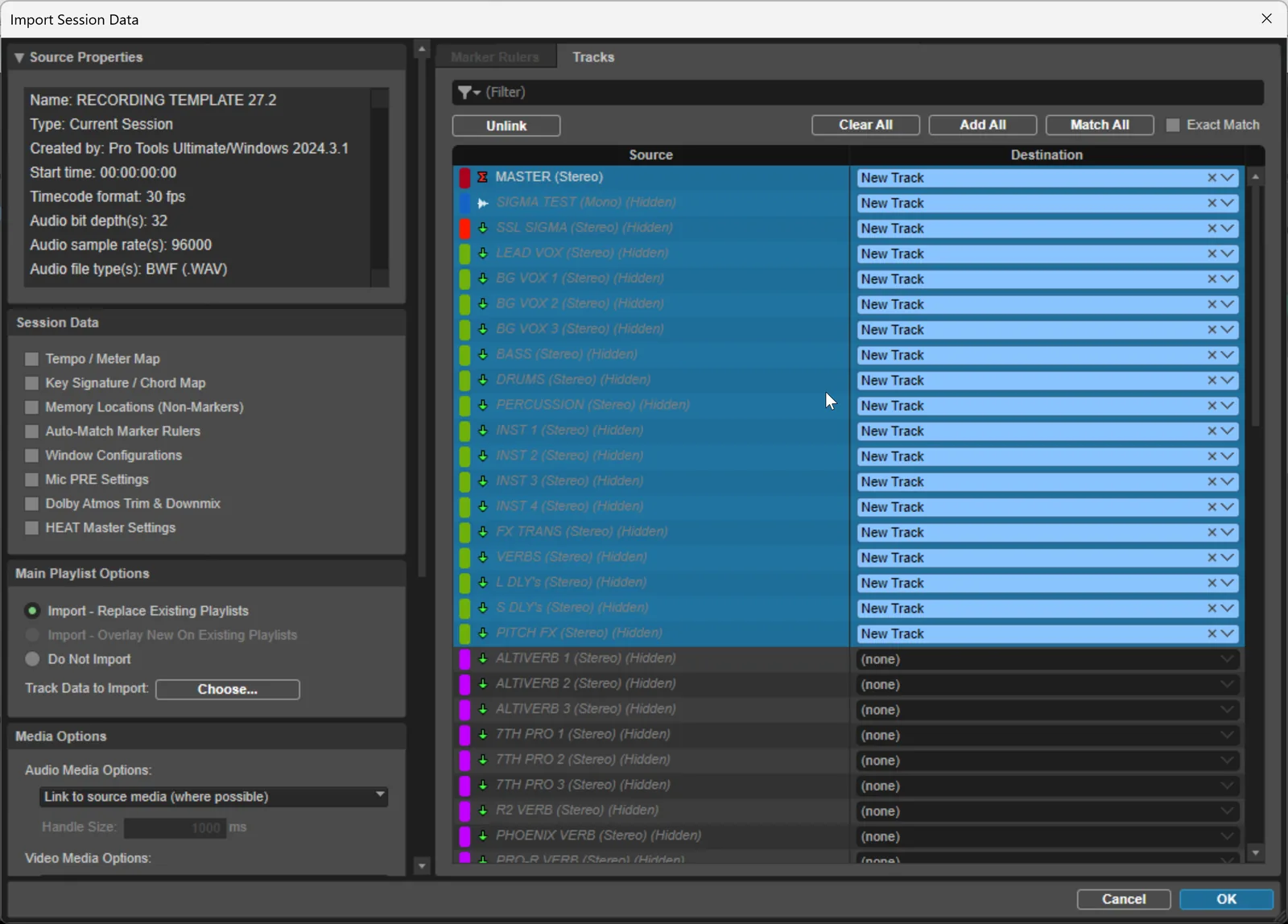Click the aux input icon on 7TH PRO 1
Image resolution: width=1288 pixels, height=924 pixels.
pos(483,735)
